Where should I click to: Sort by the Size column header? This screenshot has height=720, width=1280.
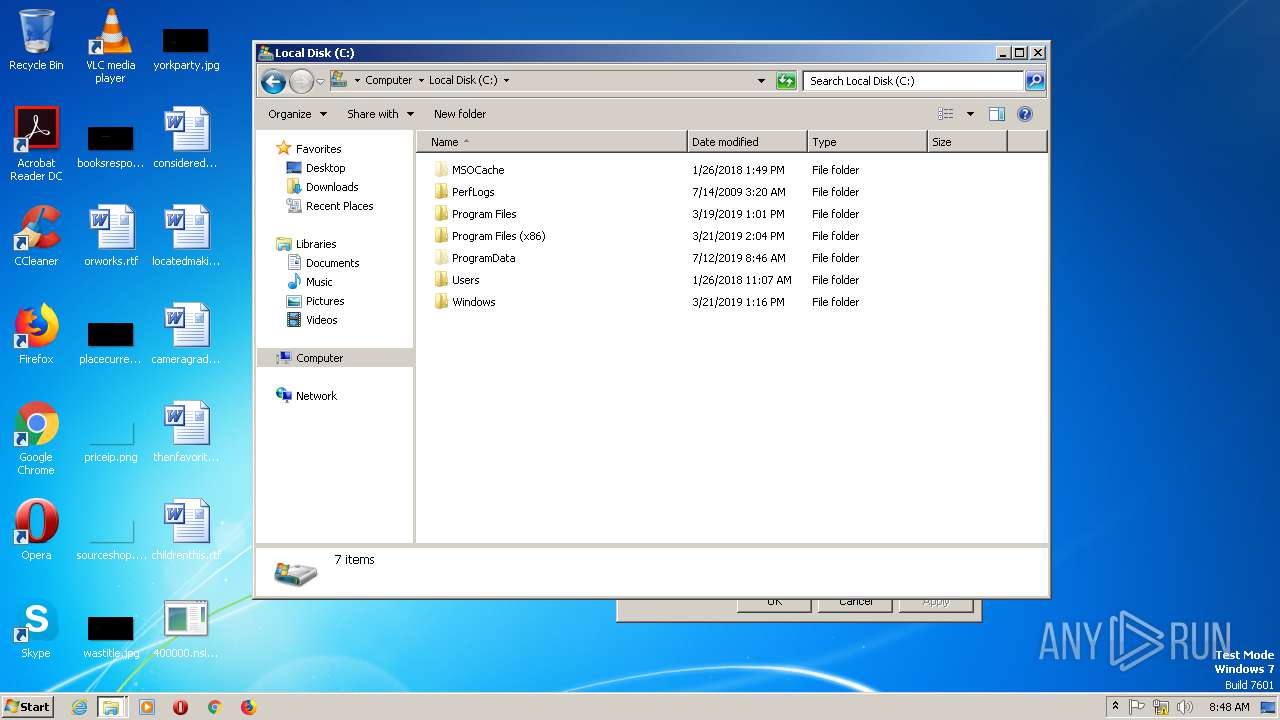point(967,142)
